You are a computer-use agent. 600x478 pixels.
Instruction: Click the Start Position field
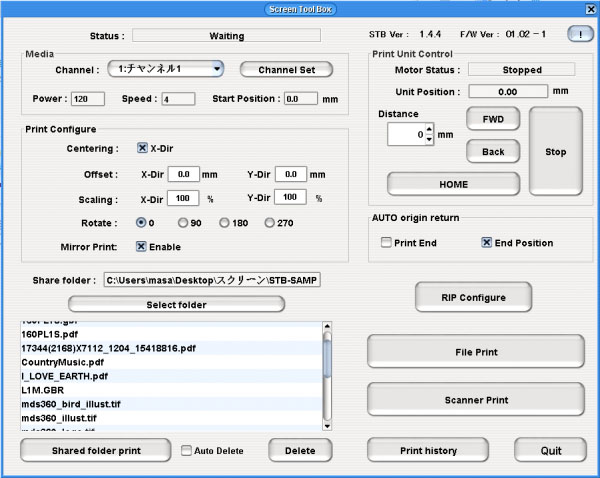301,99
